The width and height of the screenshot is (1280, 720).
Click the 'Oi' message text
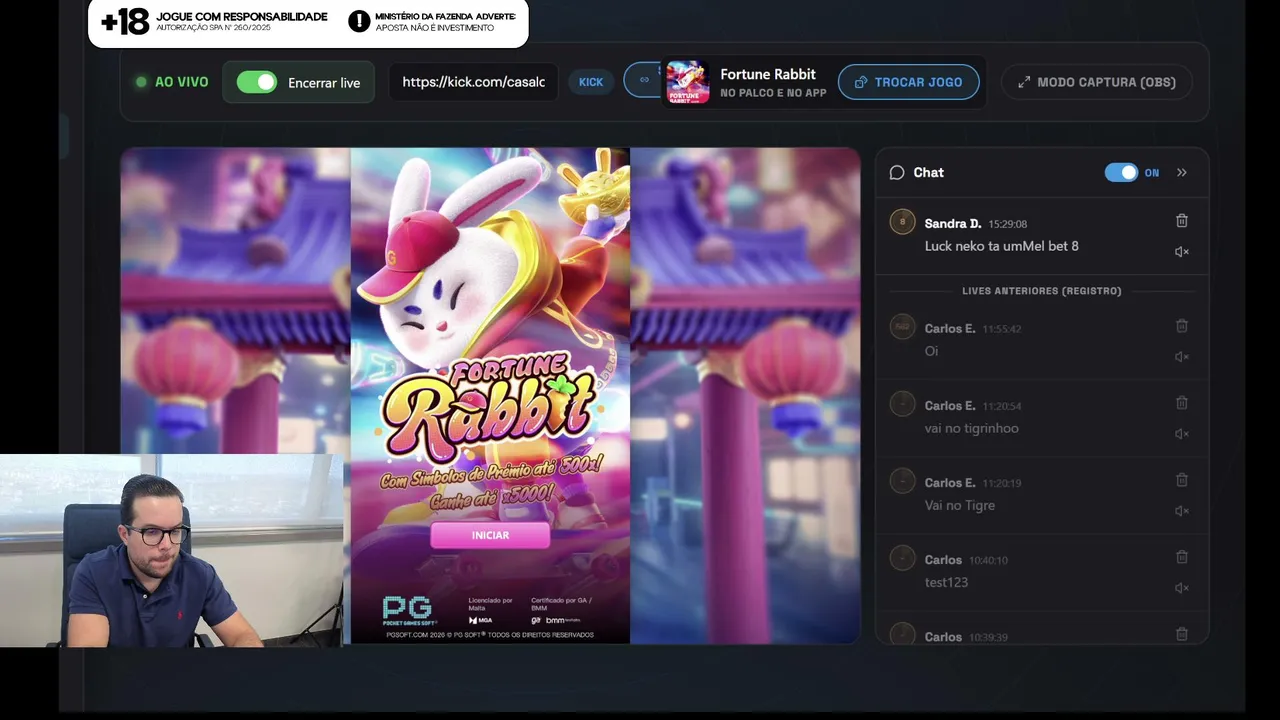click(931, 351)
